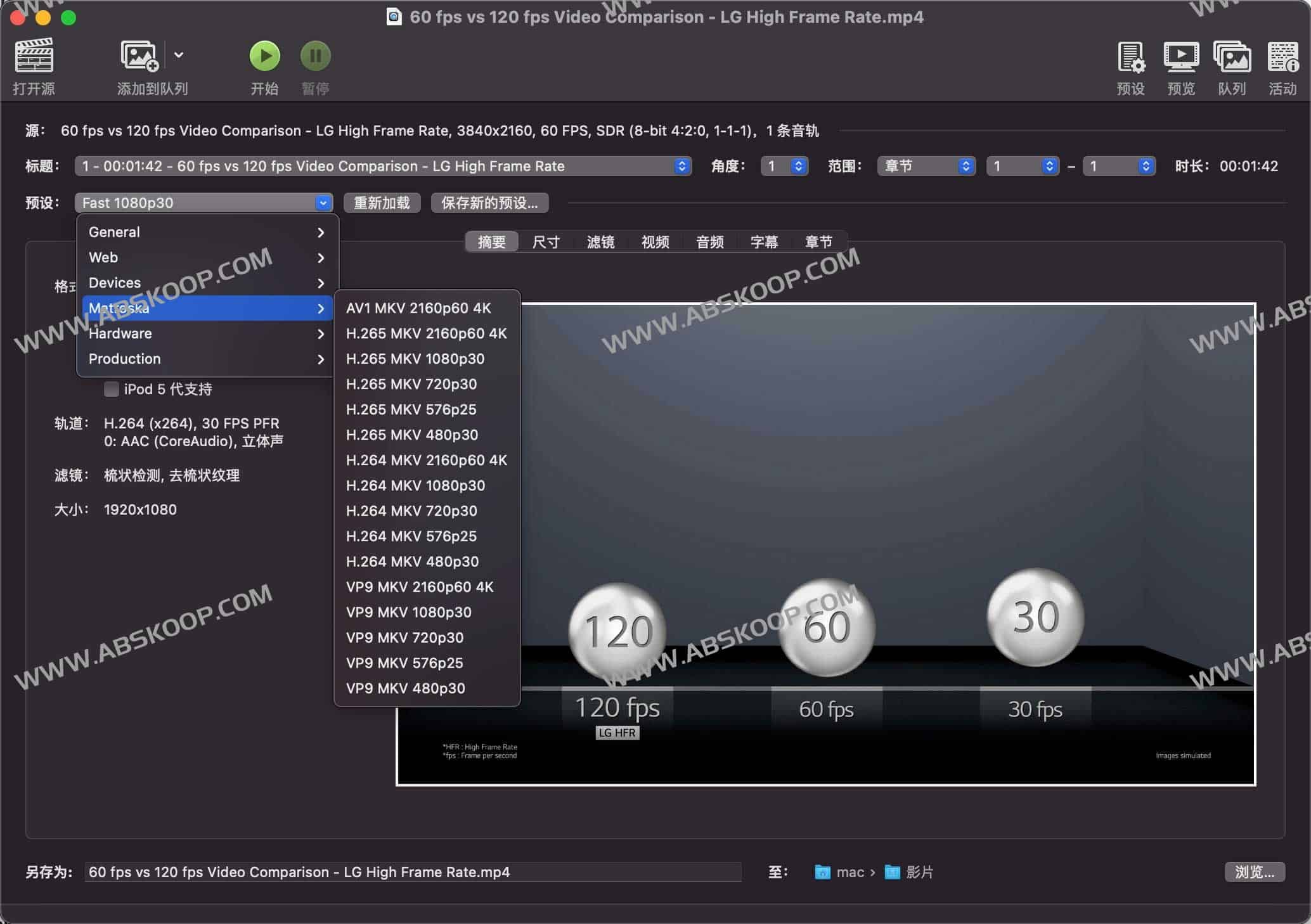
Task: Open the 预设 (Preset) dropdown selector
Action: (204, 203)
